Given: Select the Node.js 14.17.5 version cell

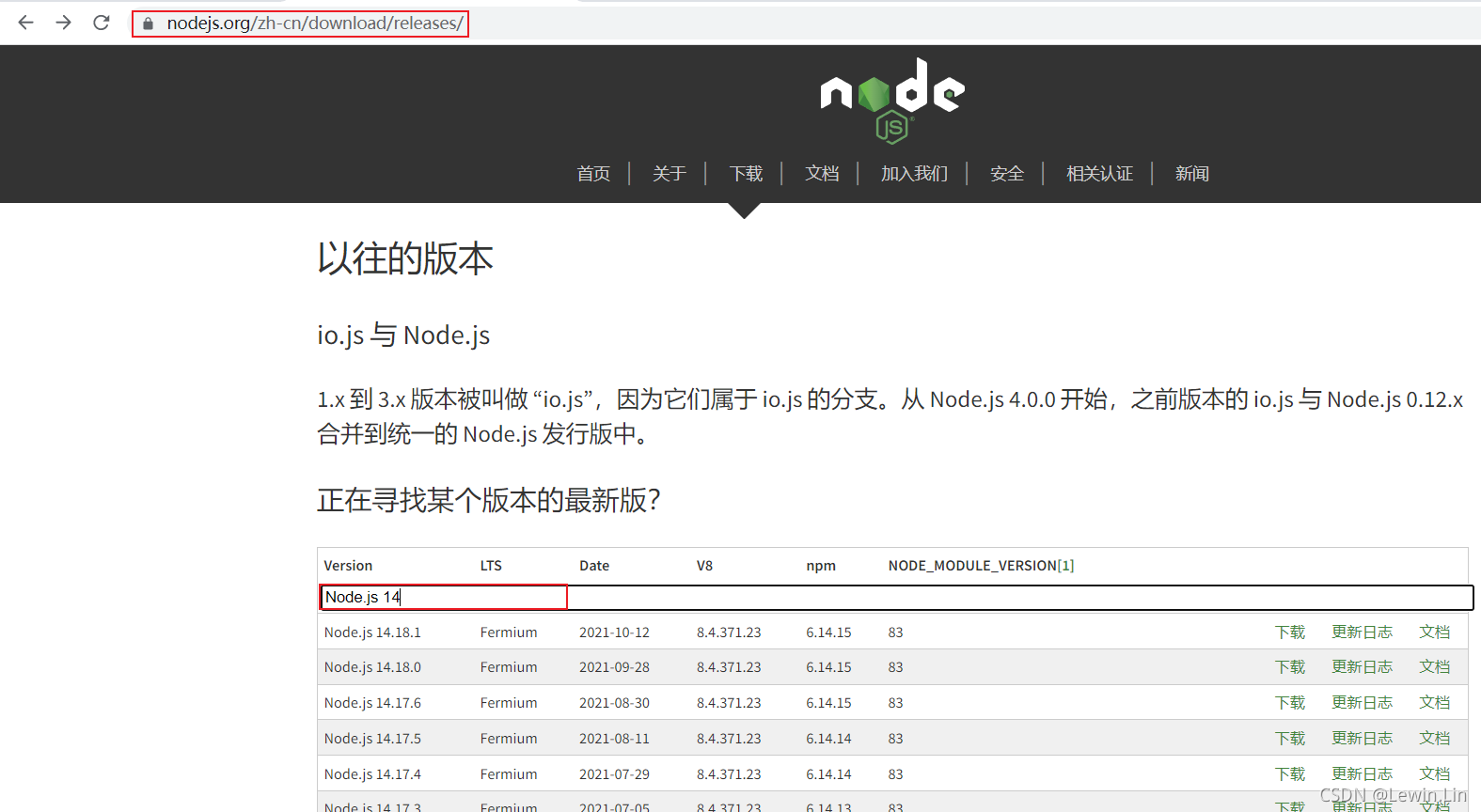Looking at the screenshot, I should [372, 739].
